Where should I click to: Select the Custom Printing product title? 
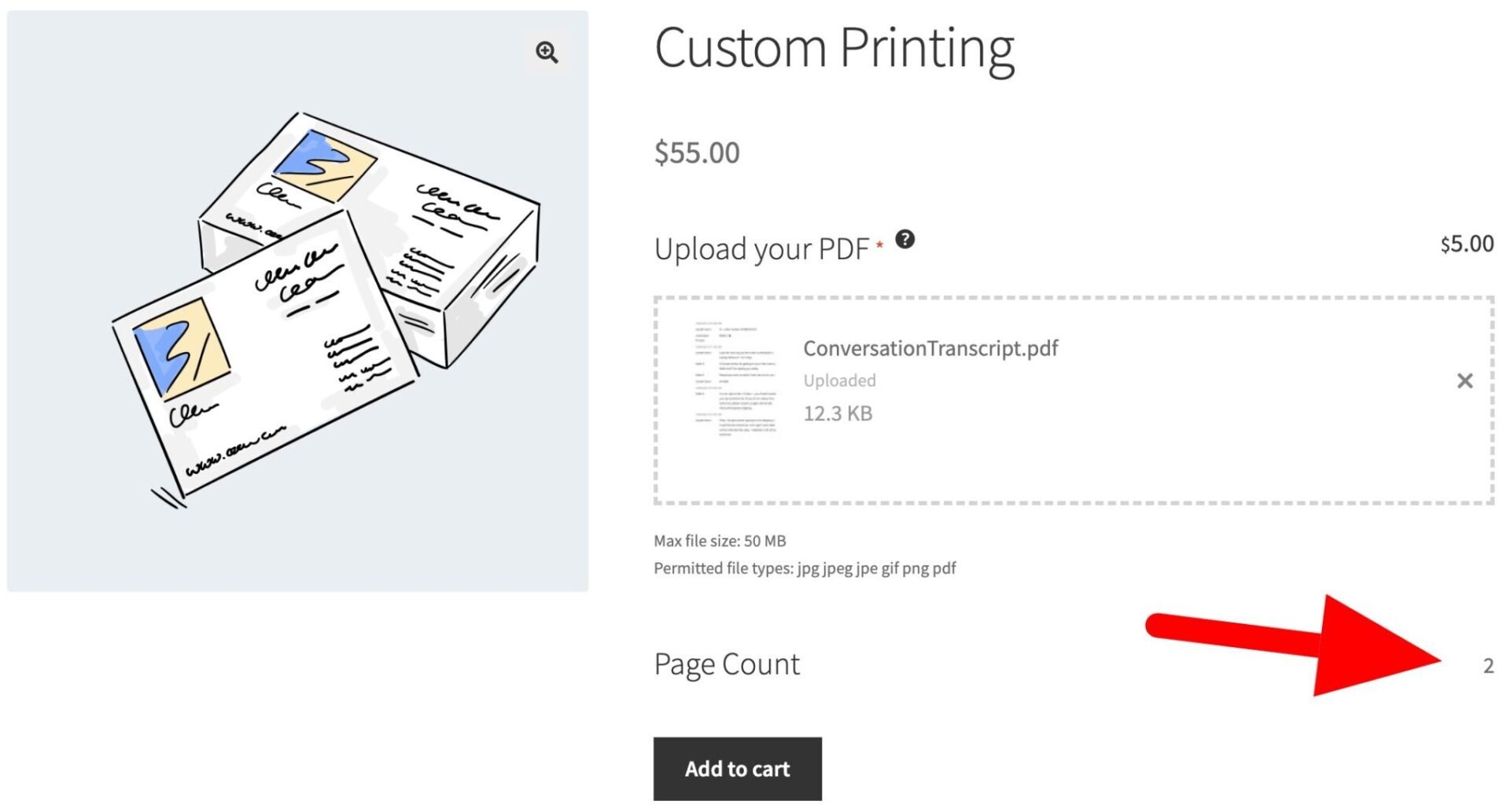click(835, 49)
